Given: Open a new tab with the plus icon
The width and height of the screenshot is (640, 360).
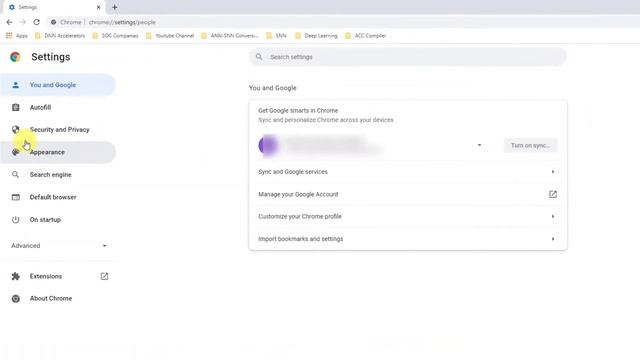Looking at the screenshot, I should click(115, 7).
